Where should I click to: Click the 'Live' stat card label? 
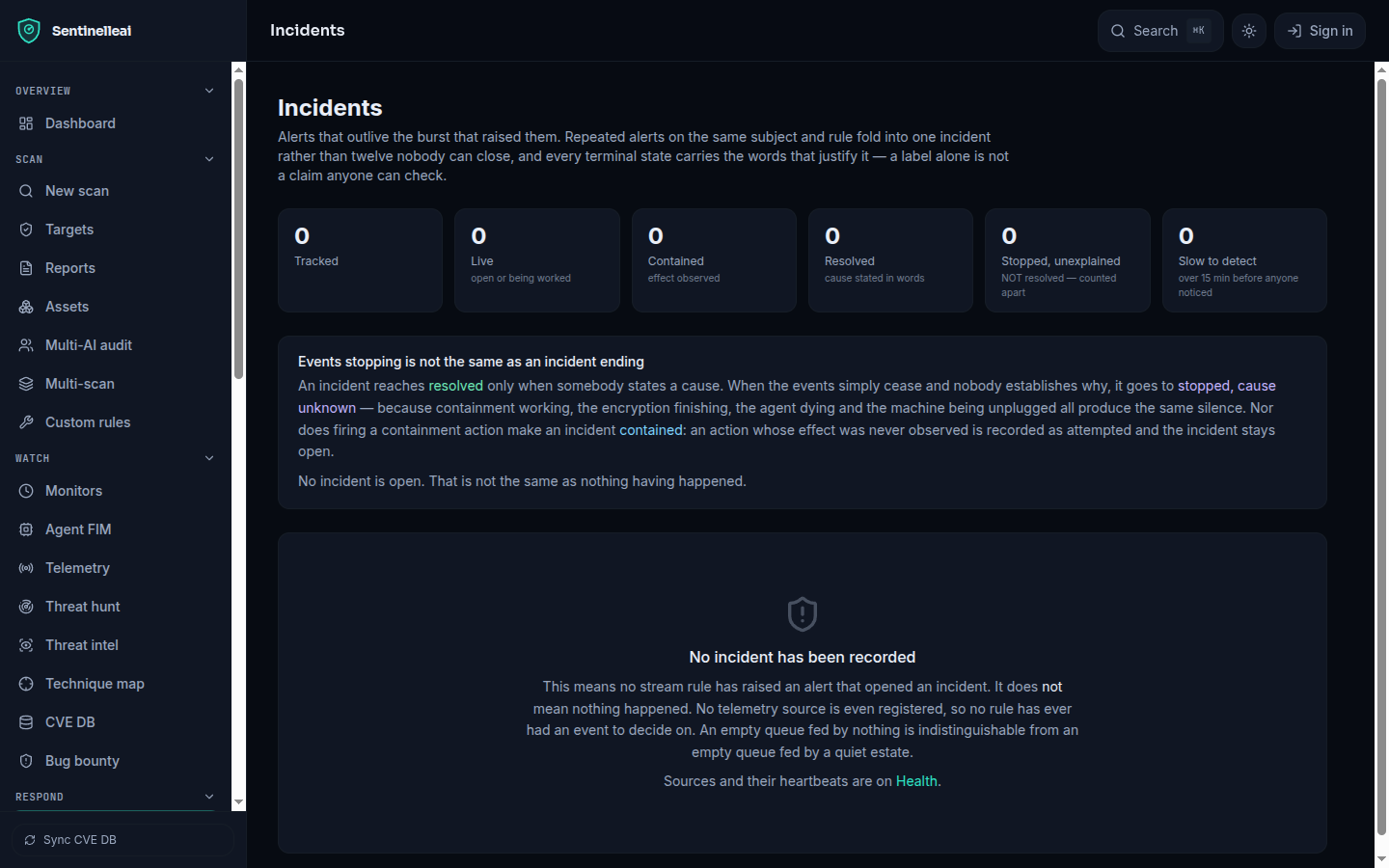[x=482, y=261]
